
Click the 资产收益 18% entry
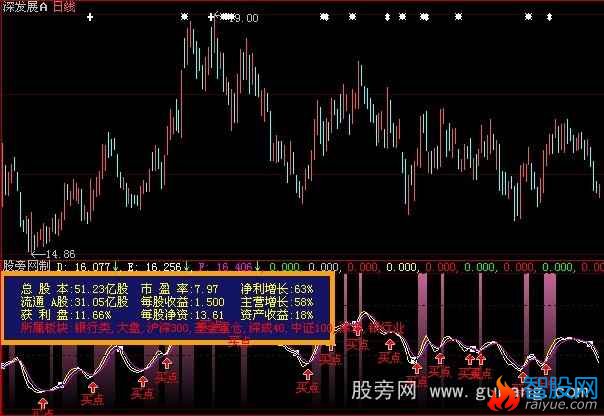(277, 315)
